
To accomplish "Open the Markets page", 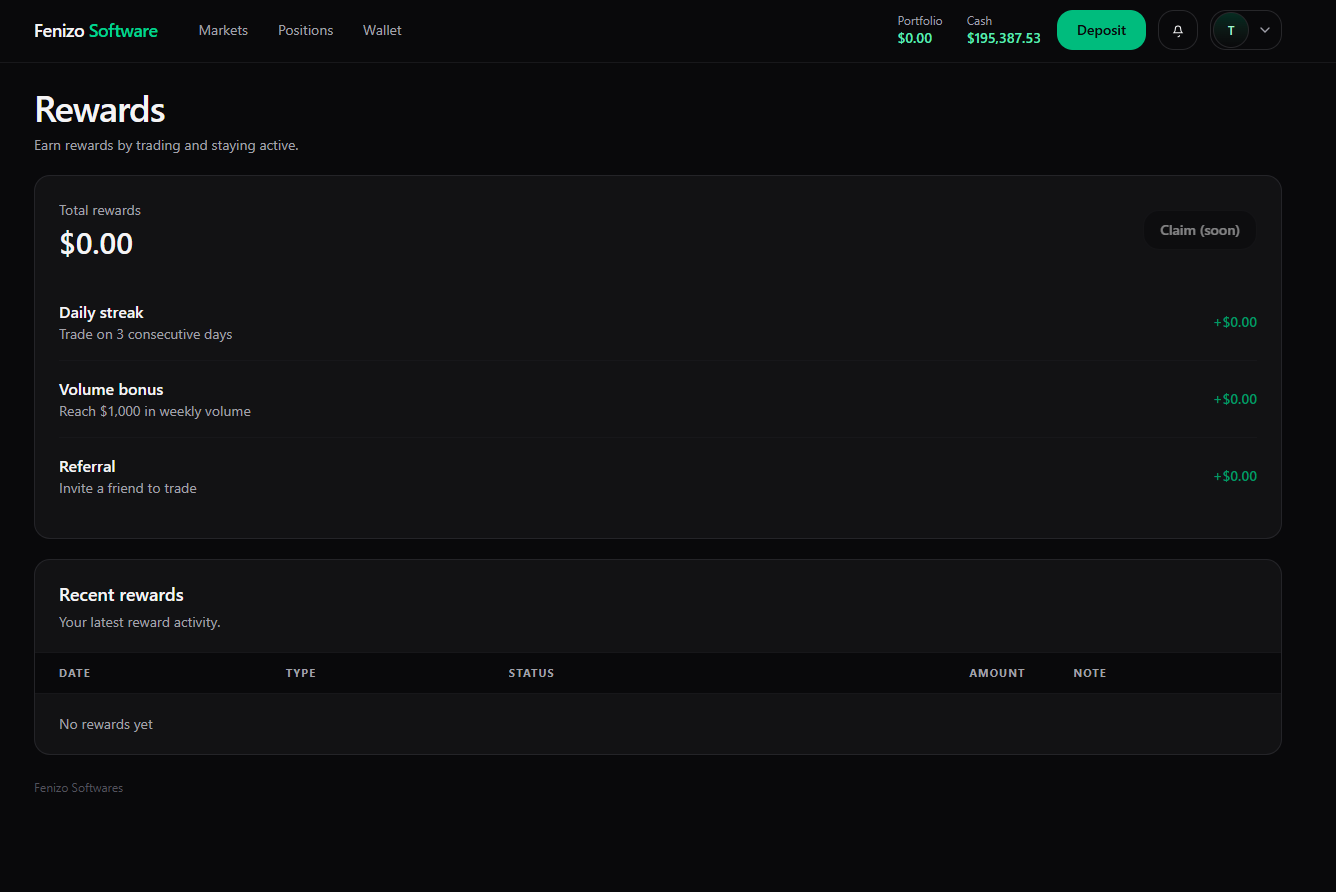I will [223, 30].
